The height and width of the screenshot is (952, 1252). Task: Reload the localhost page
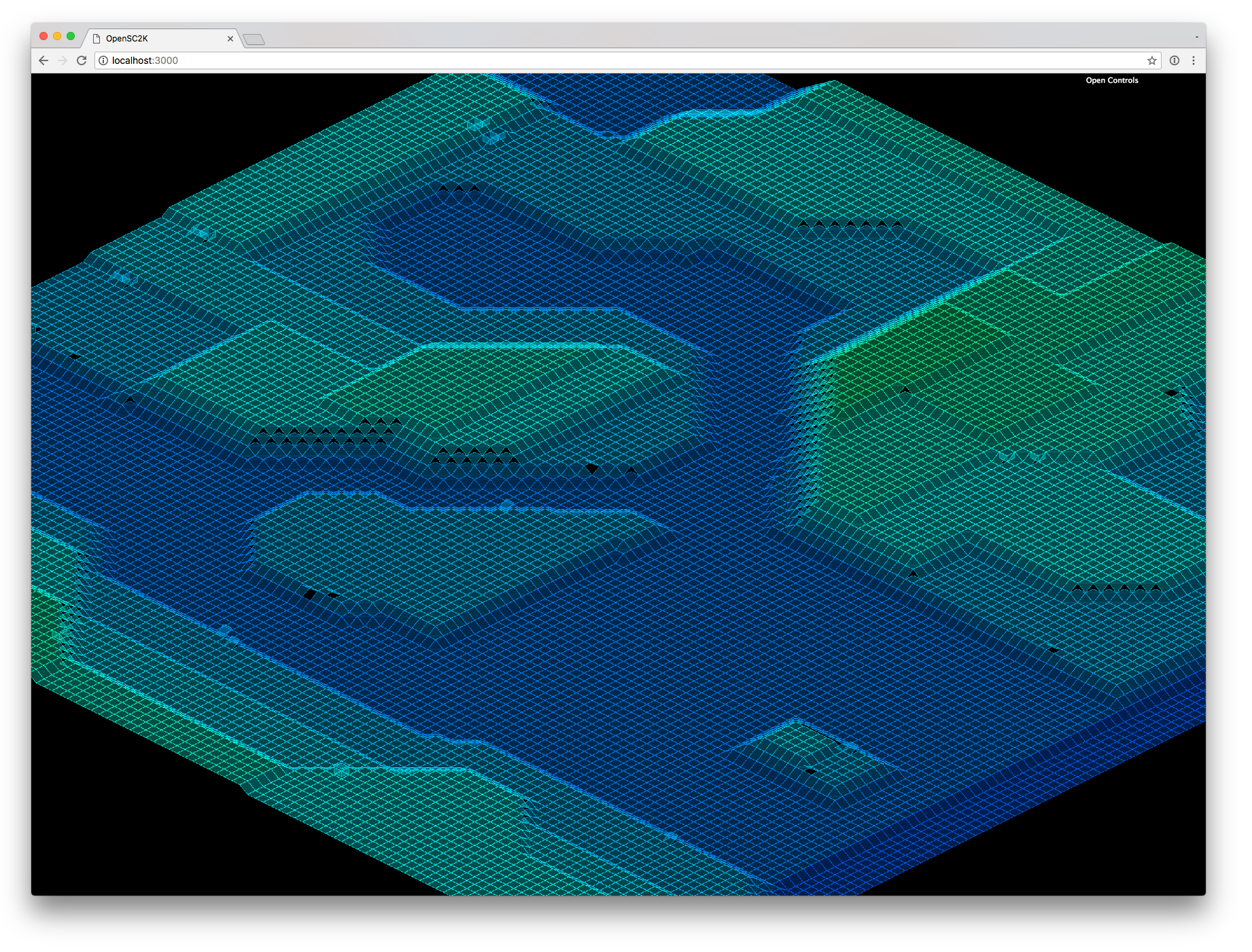pos(82,60)
